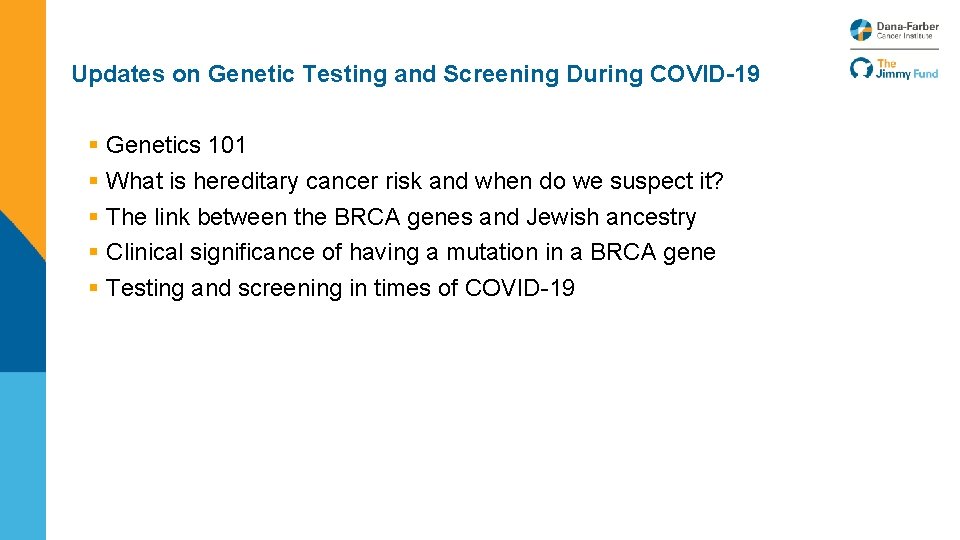Click the bullet marker before Jewish ancestry line
The width and height of the screenshot is (960, 540).
(93, 217)
